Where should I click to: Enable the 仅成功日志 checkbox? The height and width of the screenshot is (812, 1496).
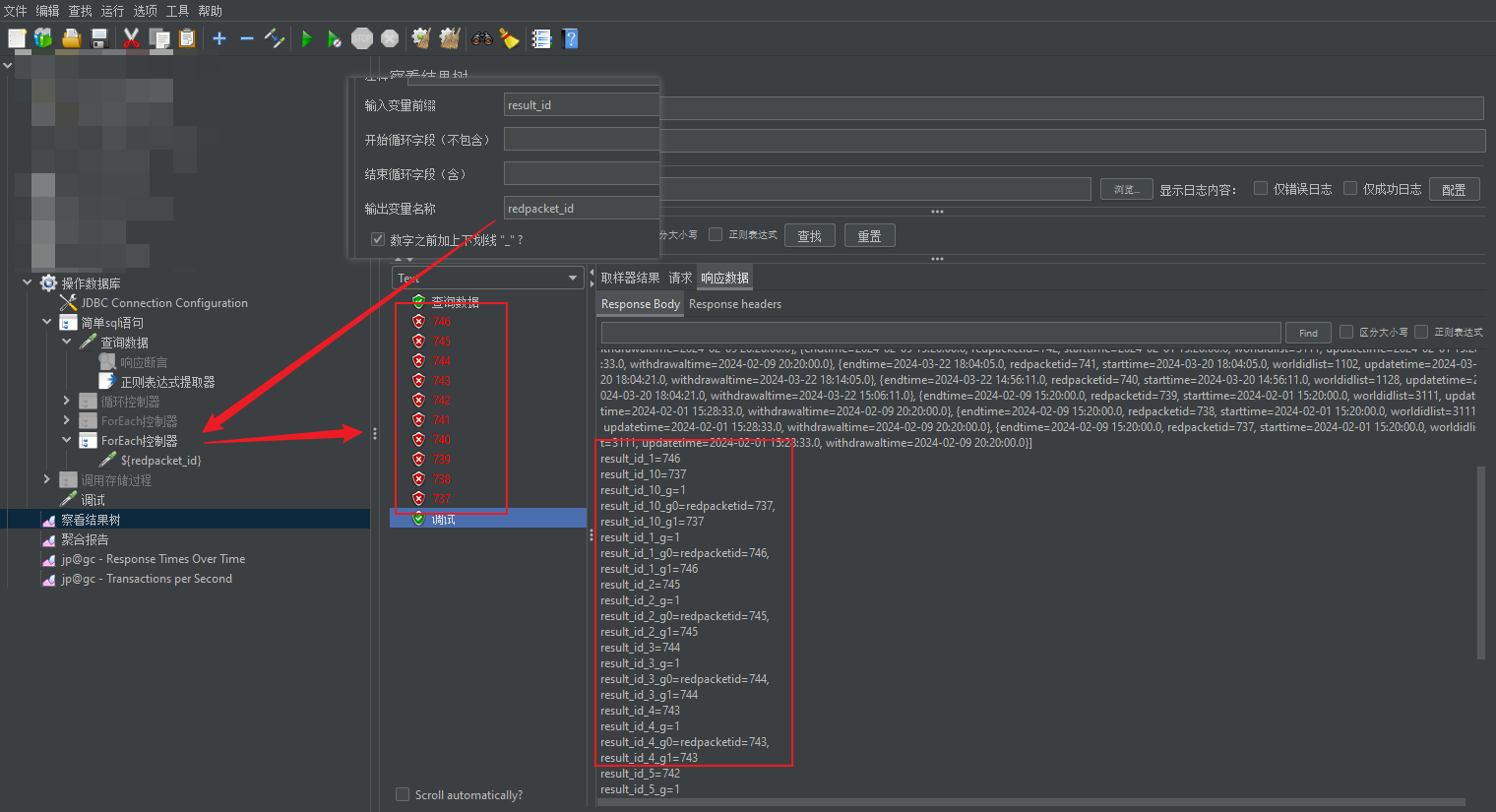point(1350,188)
